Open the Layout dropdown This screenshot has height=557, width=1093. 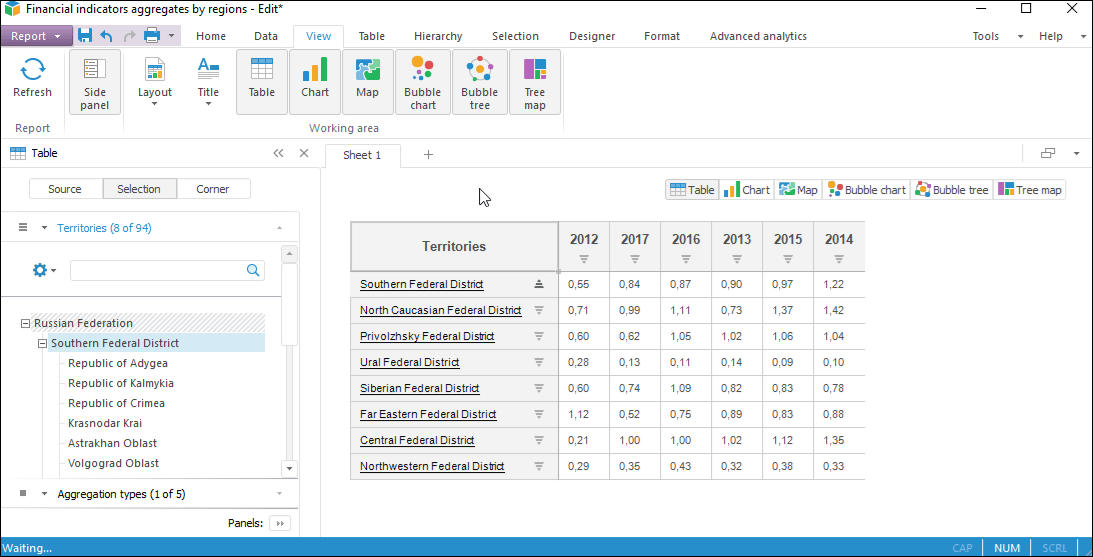(x=155, y=81)
